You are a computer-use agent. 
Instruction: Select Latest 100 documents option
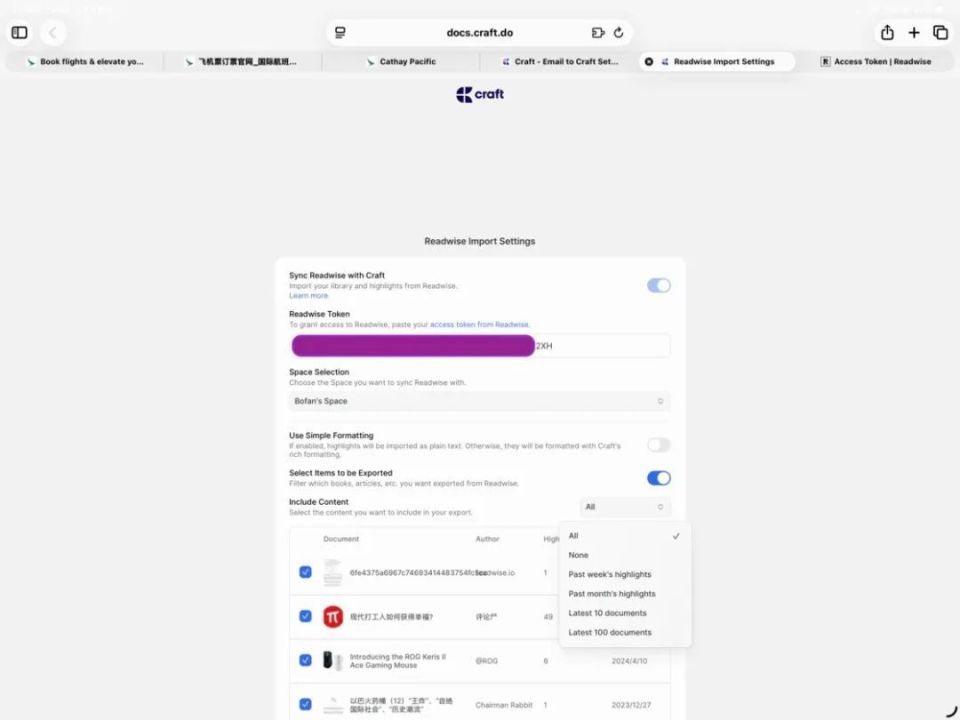(x=625, y=632)
